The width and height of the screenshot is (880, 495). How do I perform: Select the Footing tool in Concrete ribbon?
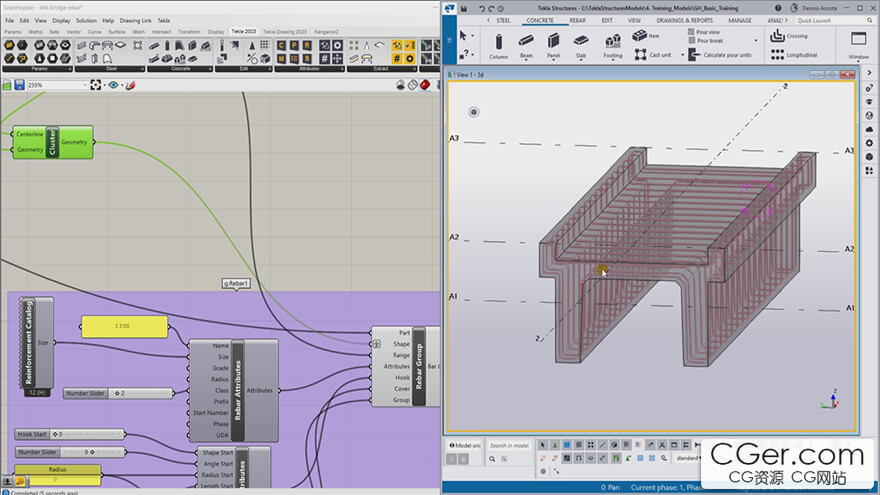(613, 45)
